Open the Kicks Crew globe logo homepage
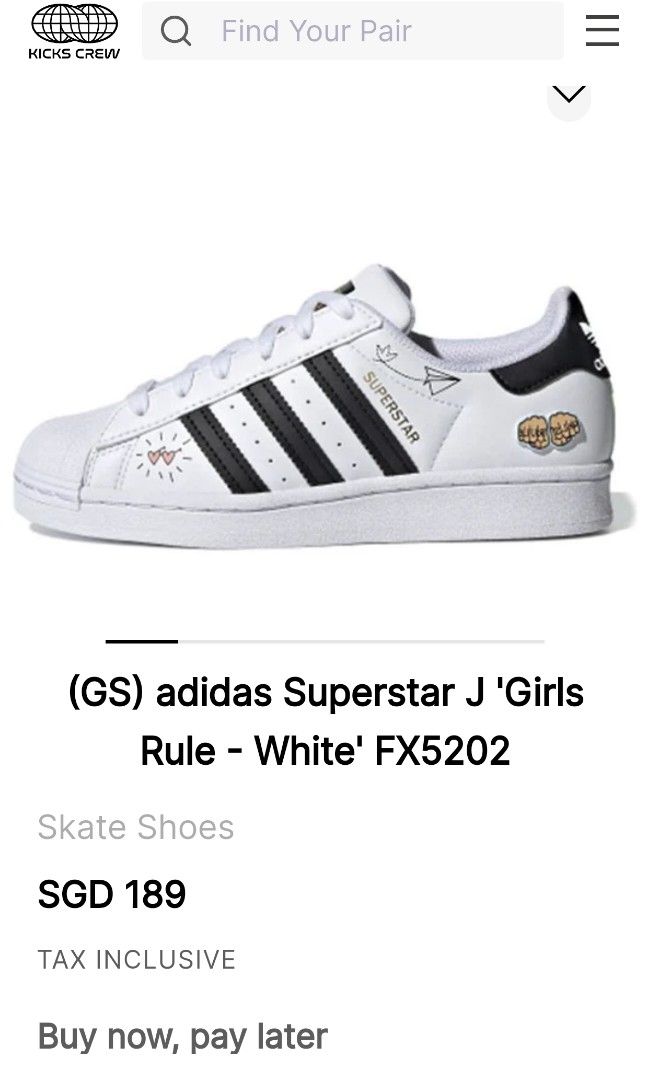 click(x=74, y=32)
